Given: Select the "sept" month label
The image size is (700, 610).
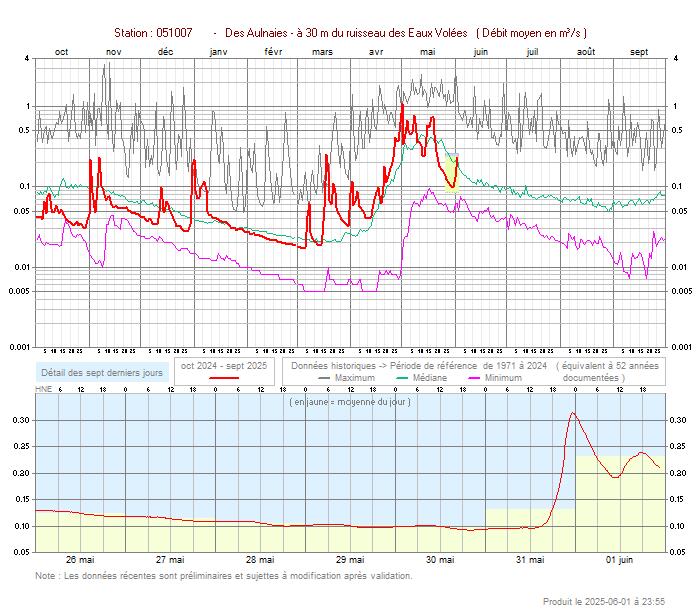Looking at the screenshot, I should click(x=639, y=52).
